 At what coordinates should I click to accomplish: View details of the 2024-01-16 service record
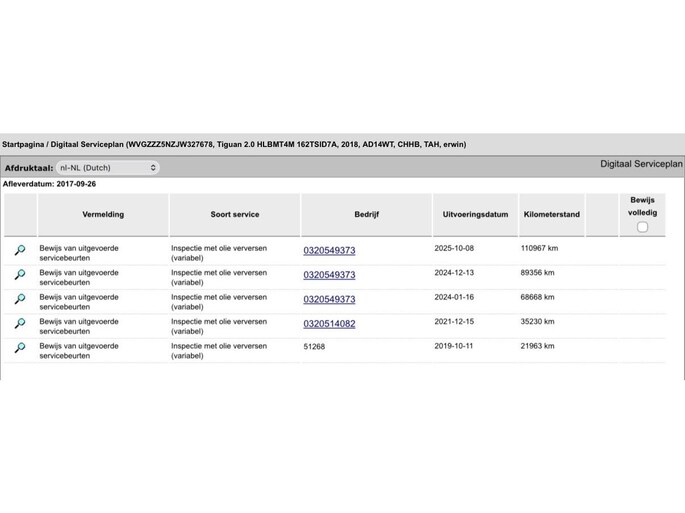(x=19, y=299)
